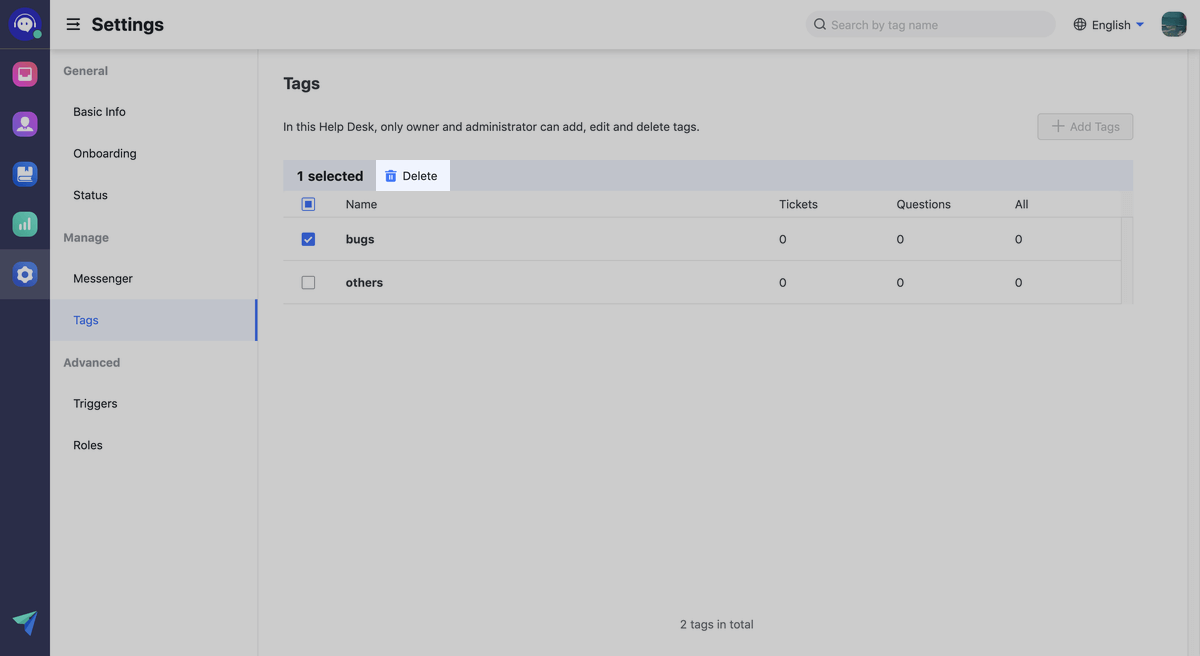
Task: Open the Messenger settings page
Action: [103, 279]
